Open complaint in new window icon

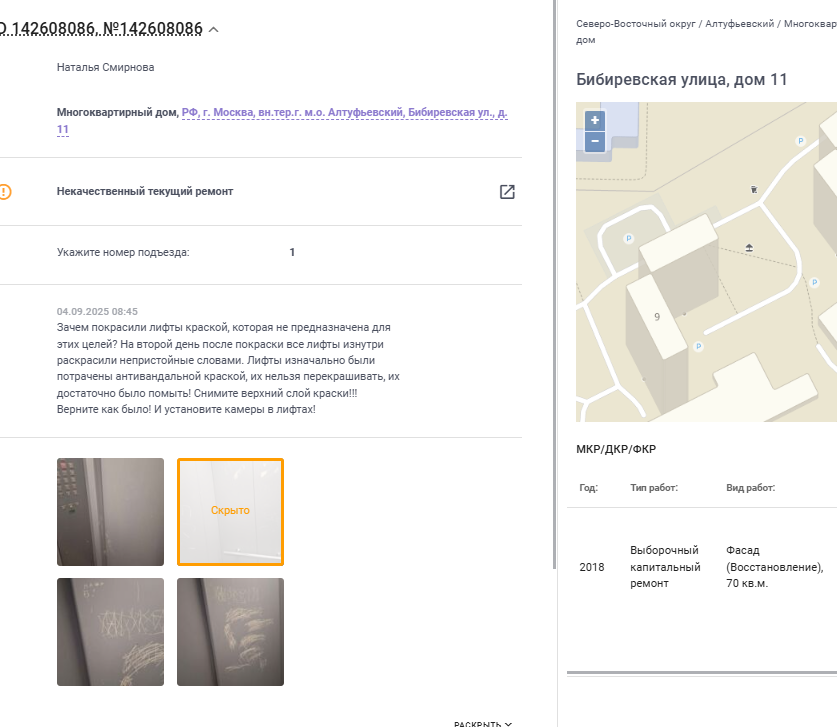click(x=507, y=192)
